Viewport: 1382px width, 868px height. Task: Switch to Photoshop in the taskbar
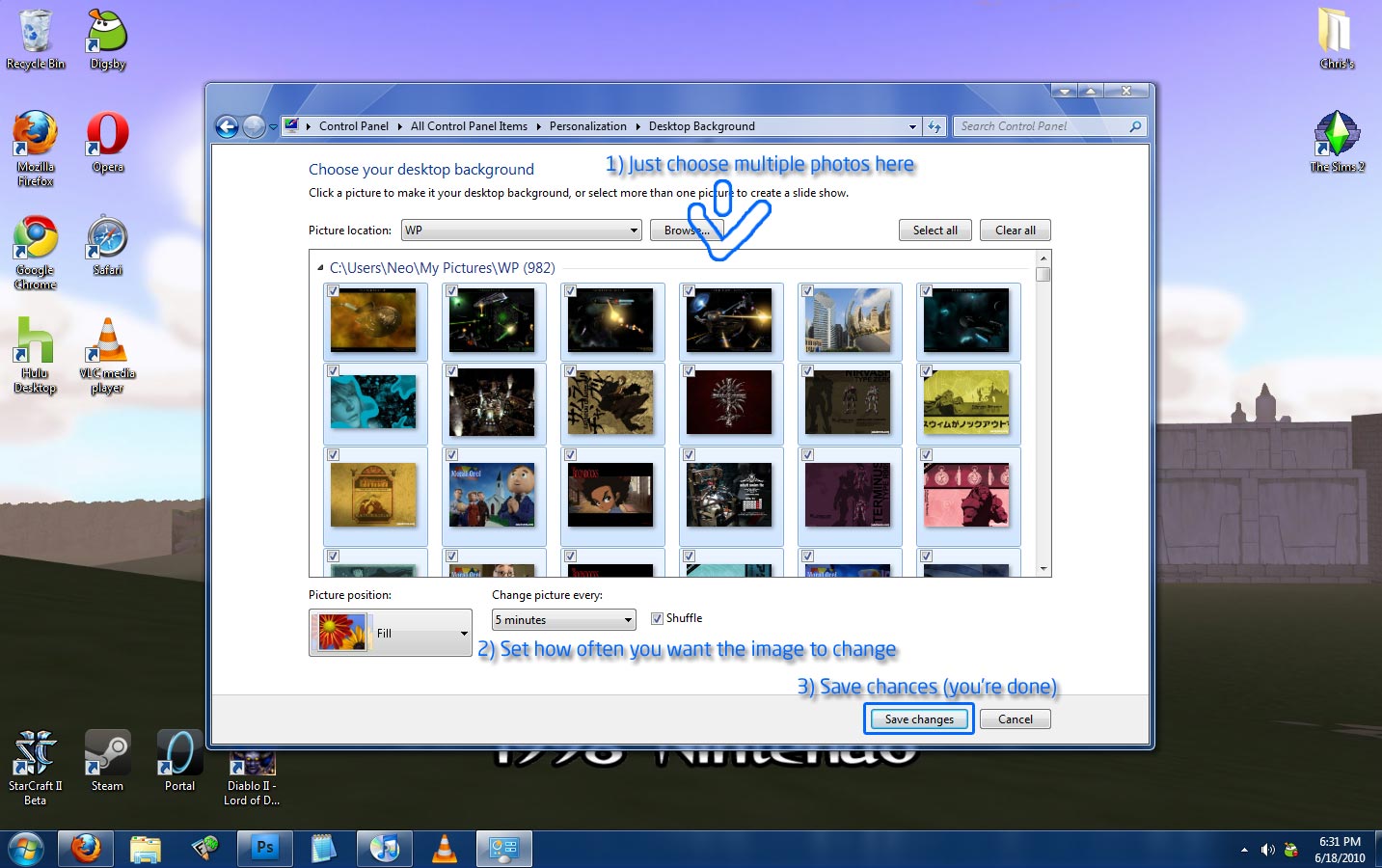coord(264,849)
